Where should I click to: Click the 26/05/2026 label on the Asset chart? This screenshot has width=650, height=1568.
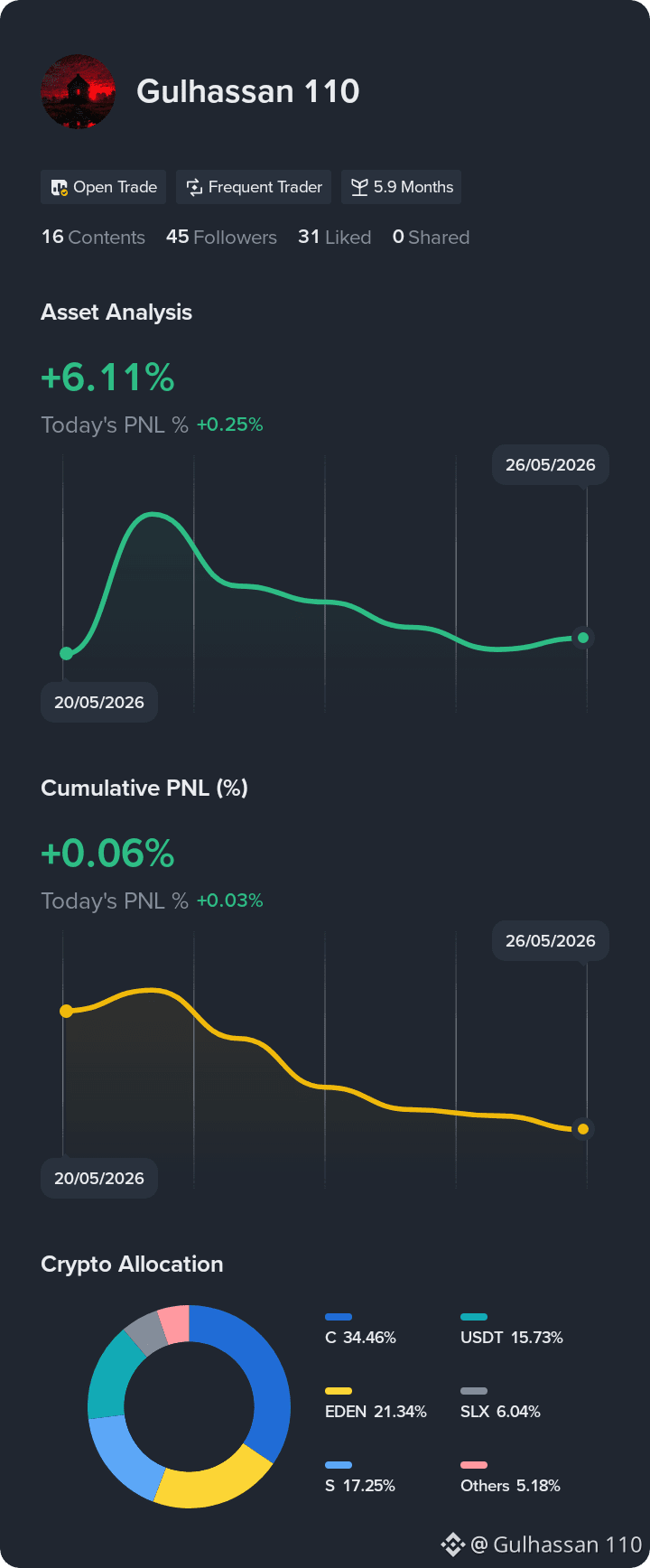pyautogui.click(x=551, y=465)
